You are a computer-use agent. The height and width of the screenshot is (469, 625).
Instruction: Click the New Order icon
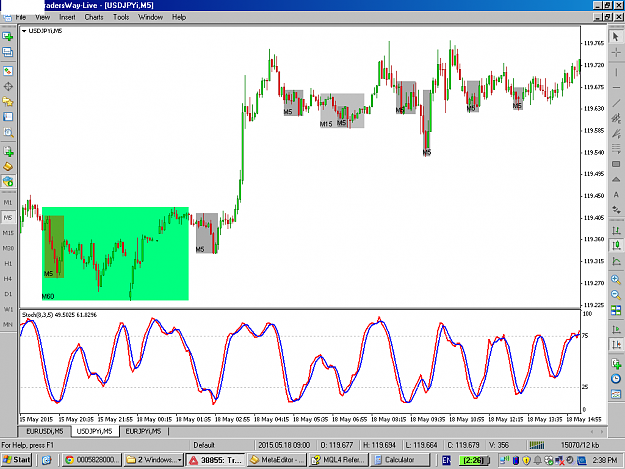click(x=8, y=151)
